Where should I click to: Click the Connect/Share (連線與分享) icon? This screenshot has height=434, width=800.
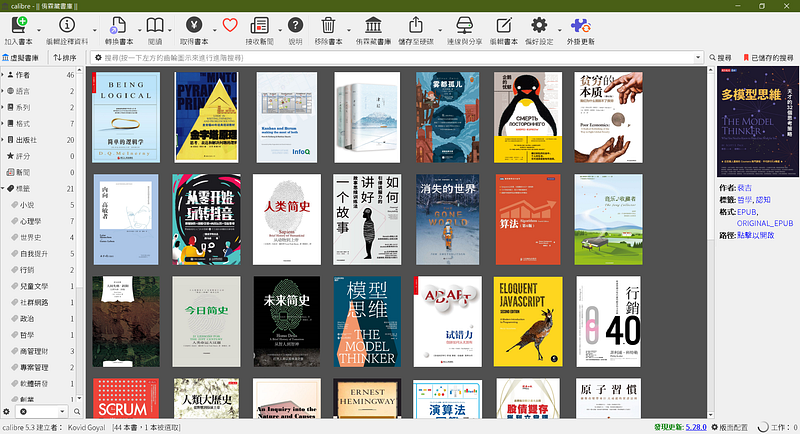click(x=463, y=26)
